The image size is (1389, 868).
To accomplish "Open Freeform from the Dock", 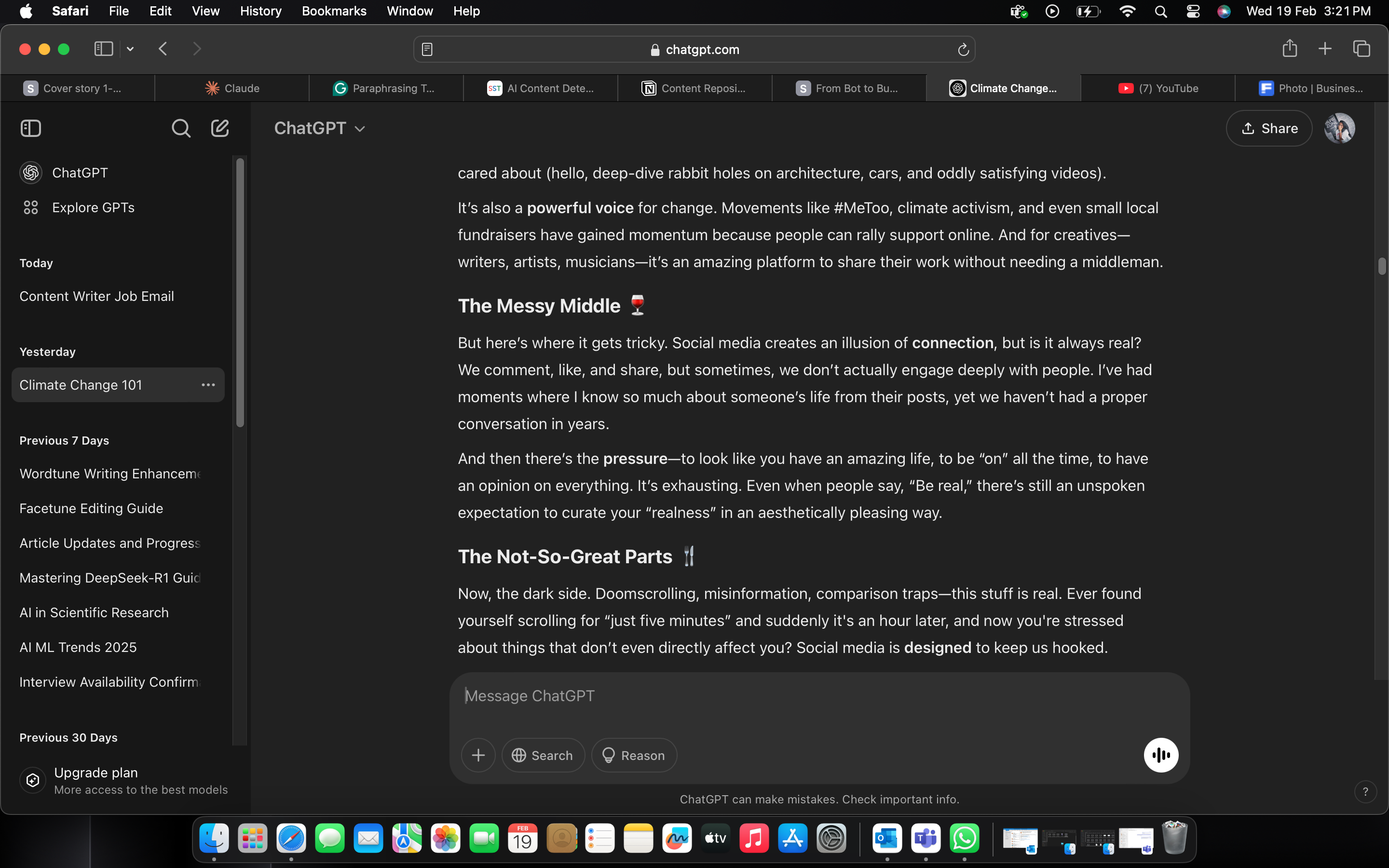I will [677, 838].
